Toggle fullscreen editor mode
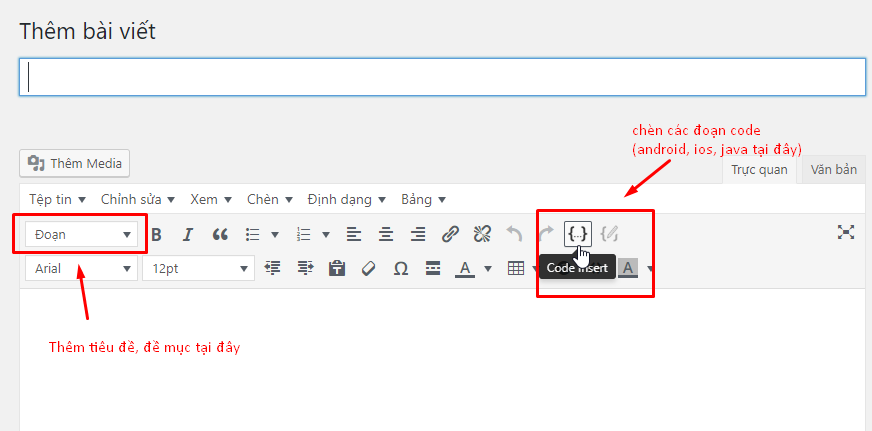 coord(846,232)
